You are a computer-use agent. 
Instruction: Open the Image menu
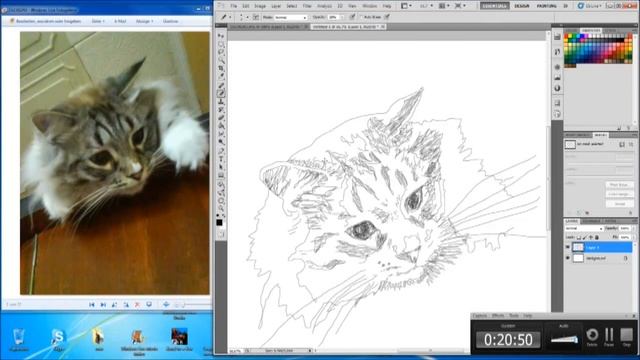[260, 6]
